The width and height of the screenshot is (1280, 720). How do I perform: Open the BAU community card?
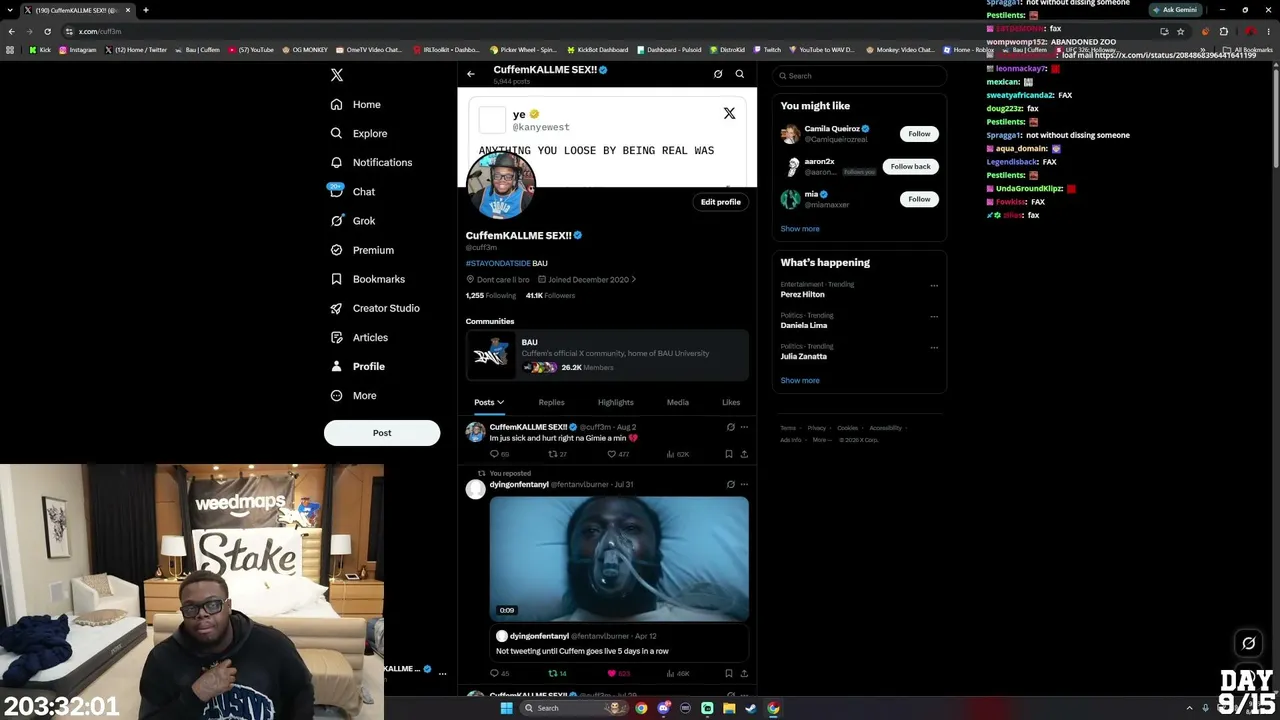(607, 355)
